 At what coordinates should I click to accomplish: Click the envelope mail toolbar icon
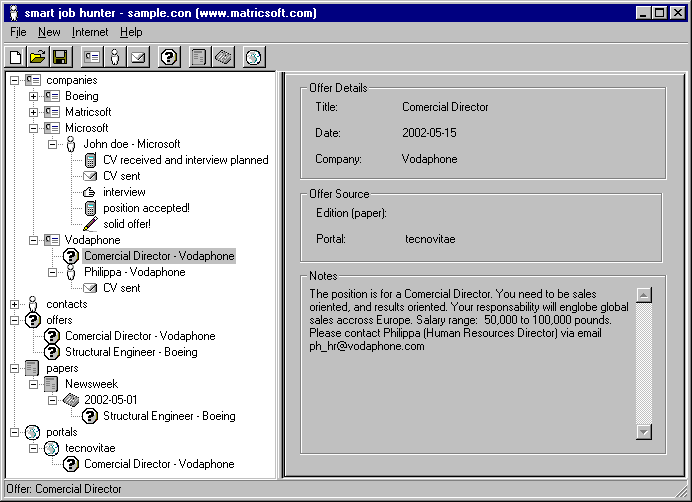pyautogui.click(x=138, y=57)
